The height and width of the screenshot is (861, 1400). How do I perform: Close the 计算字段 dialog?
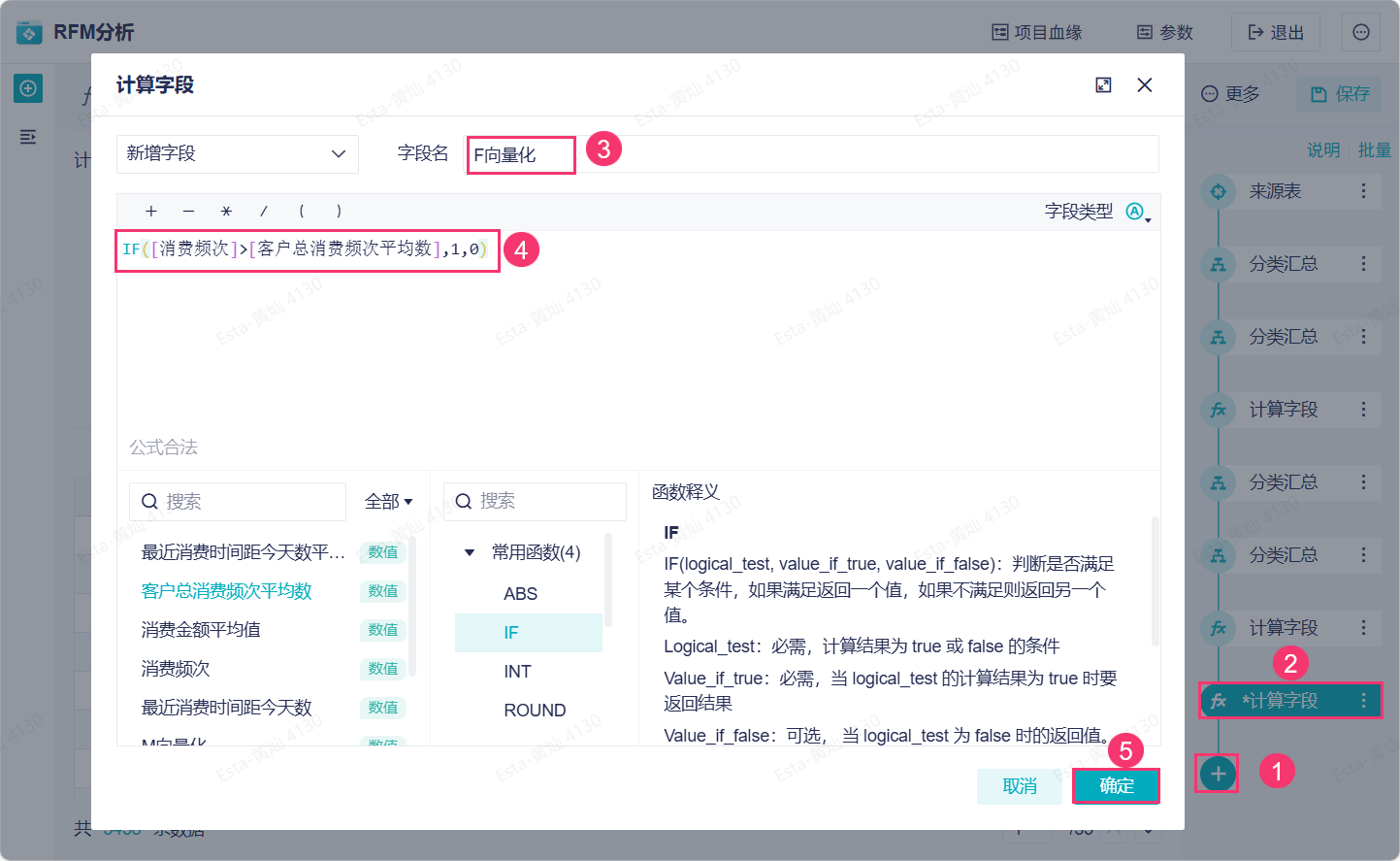point(1145,85)
